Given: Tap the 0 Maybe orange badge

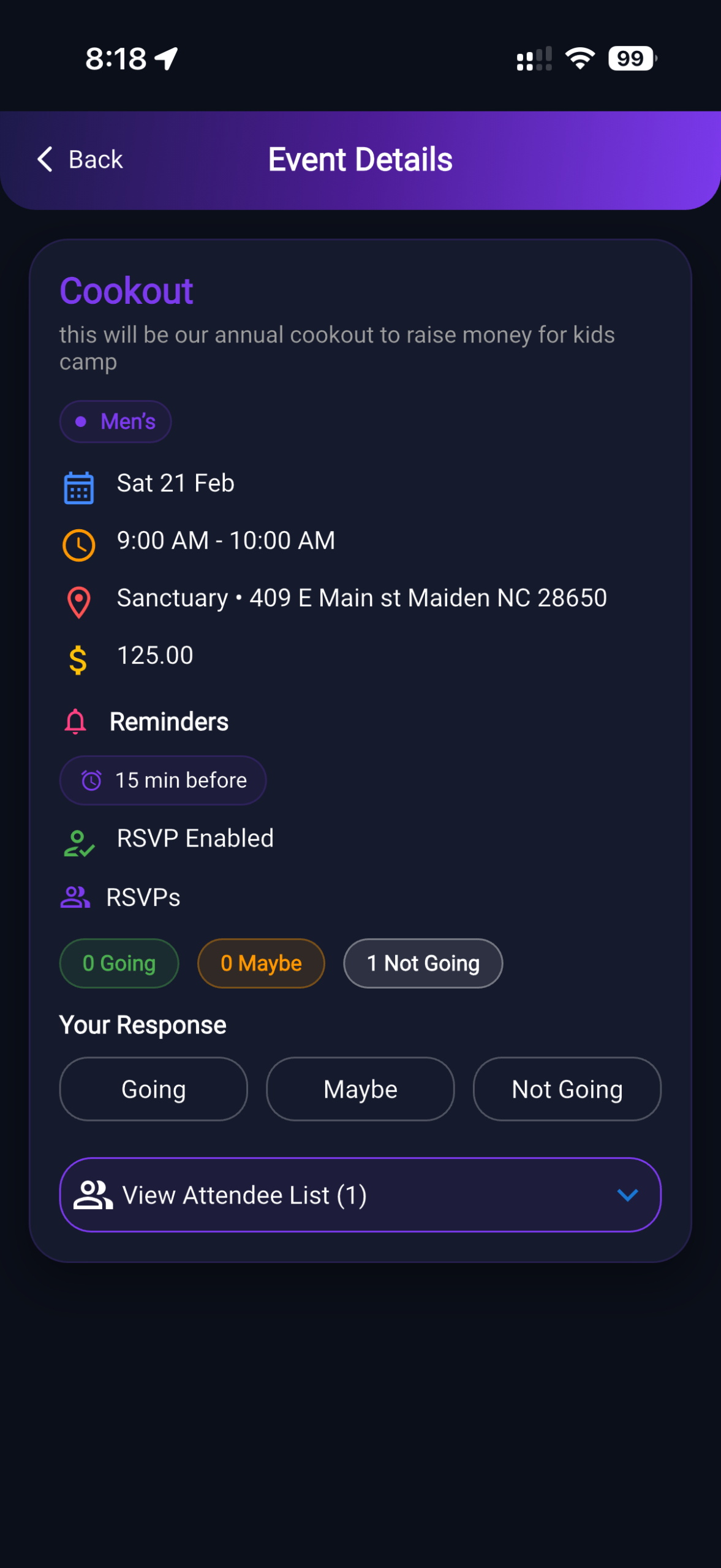Looking at the screenshot, I should (261, 963).
